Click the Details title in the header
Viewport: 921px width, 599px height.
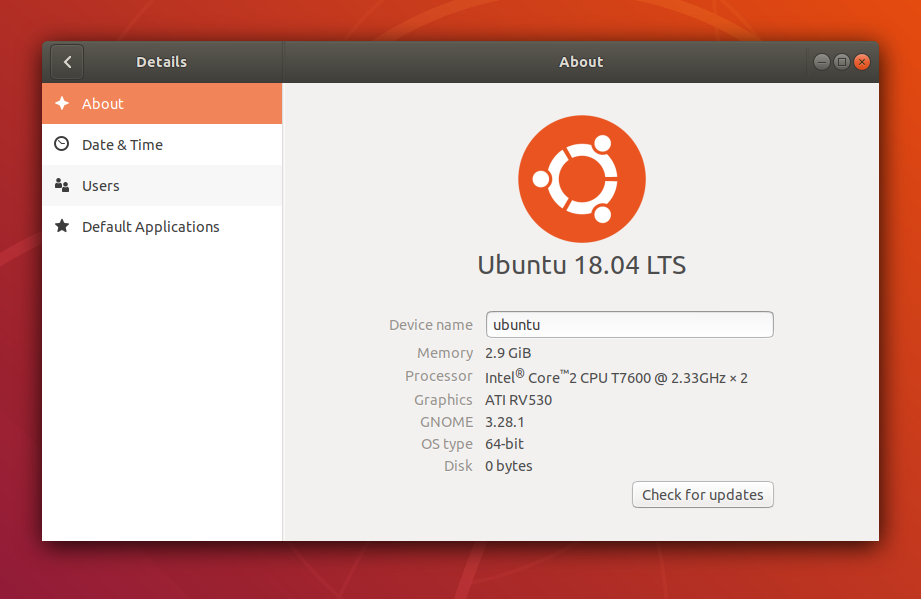162,62
